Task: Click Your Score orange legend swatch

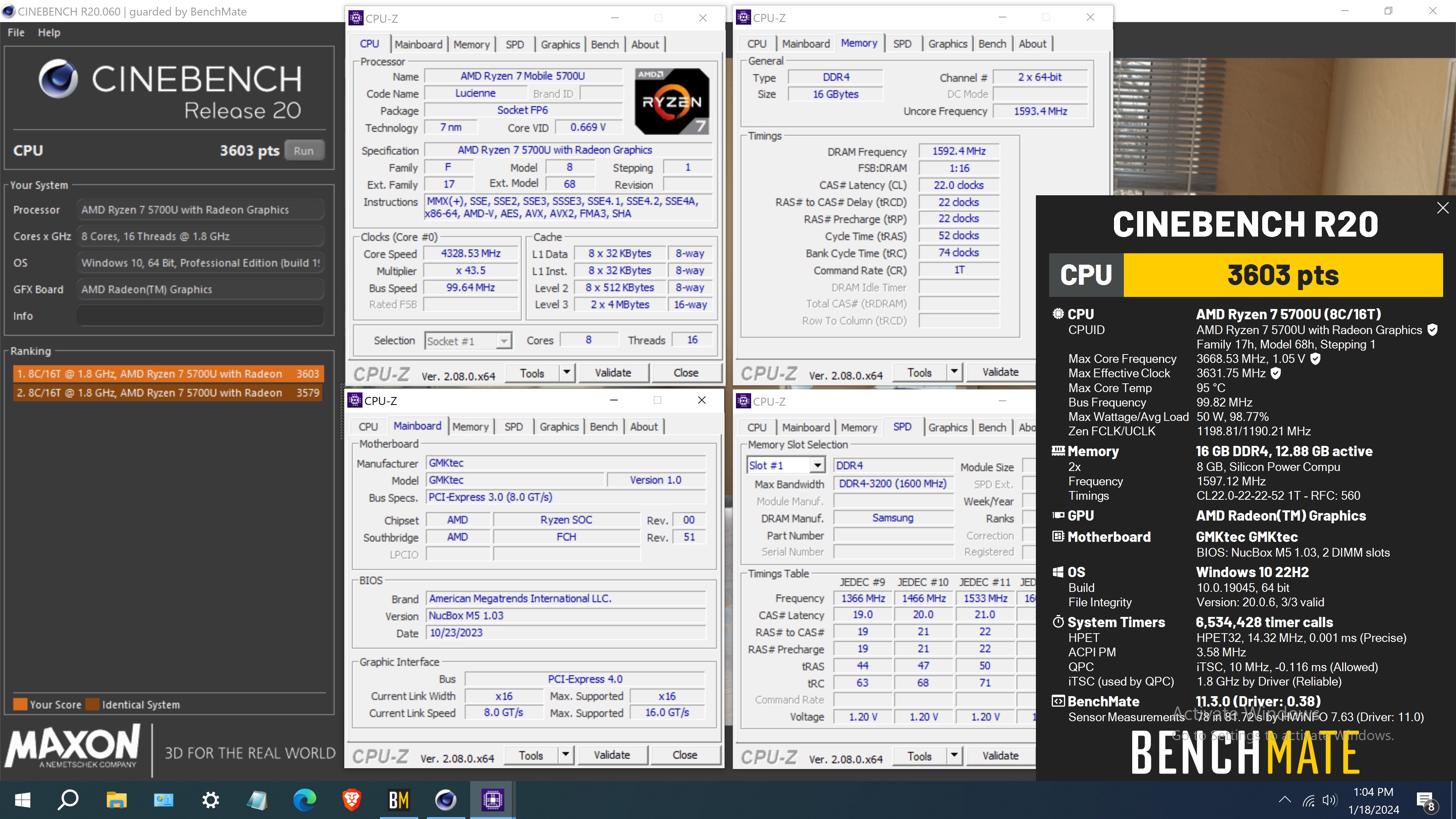Action: (x=20, y=704)
